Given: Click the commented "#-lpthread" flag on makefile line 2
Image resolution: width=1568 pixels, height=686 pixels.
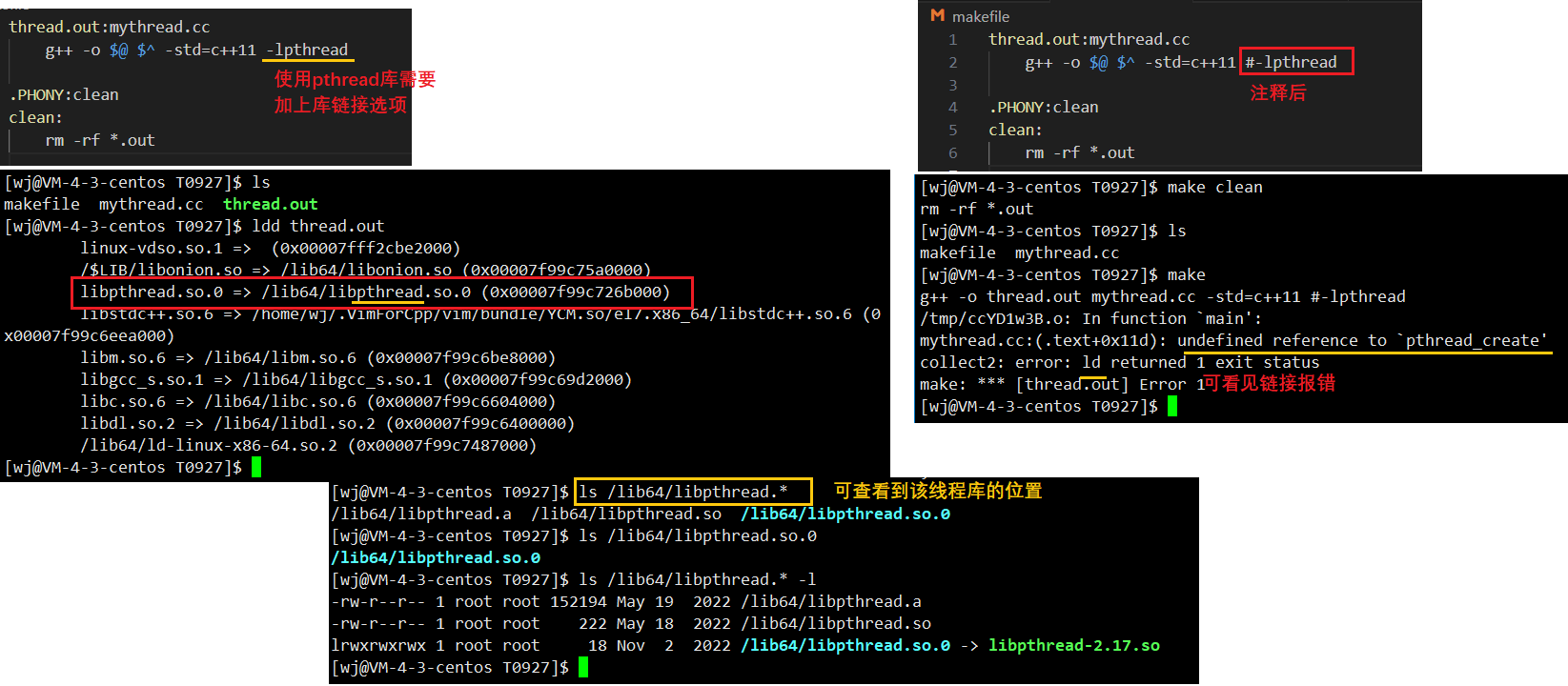Looking at the screenshot, I should click(1291, 62).
